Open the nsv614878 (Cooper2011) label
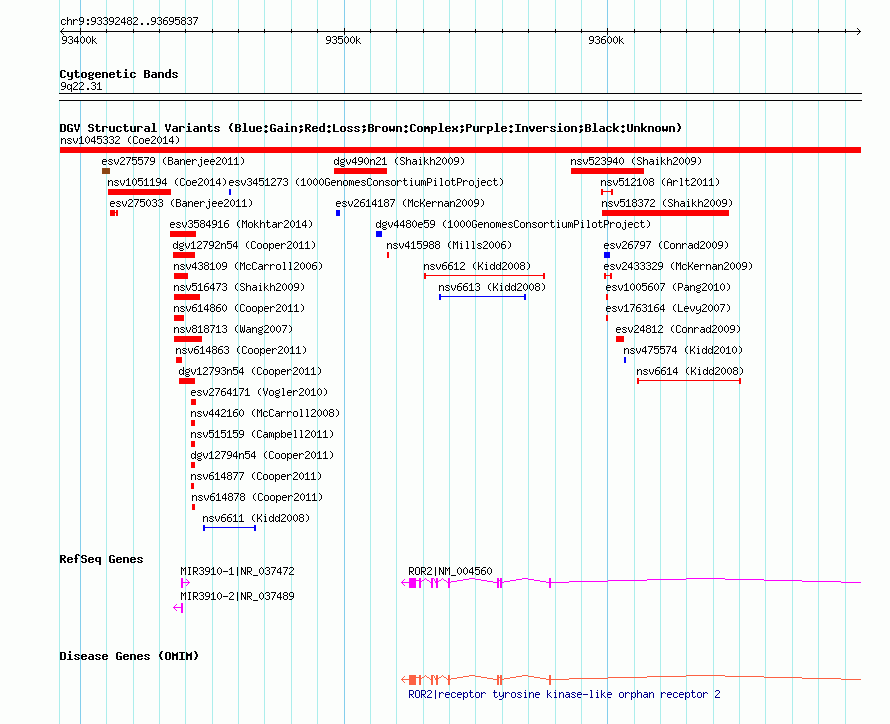The width and height of the screenshot is (890, 724). click(x=257, y=497)
